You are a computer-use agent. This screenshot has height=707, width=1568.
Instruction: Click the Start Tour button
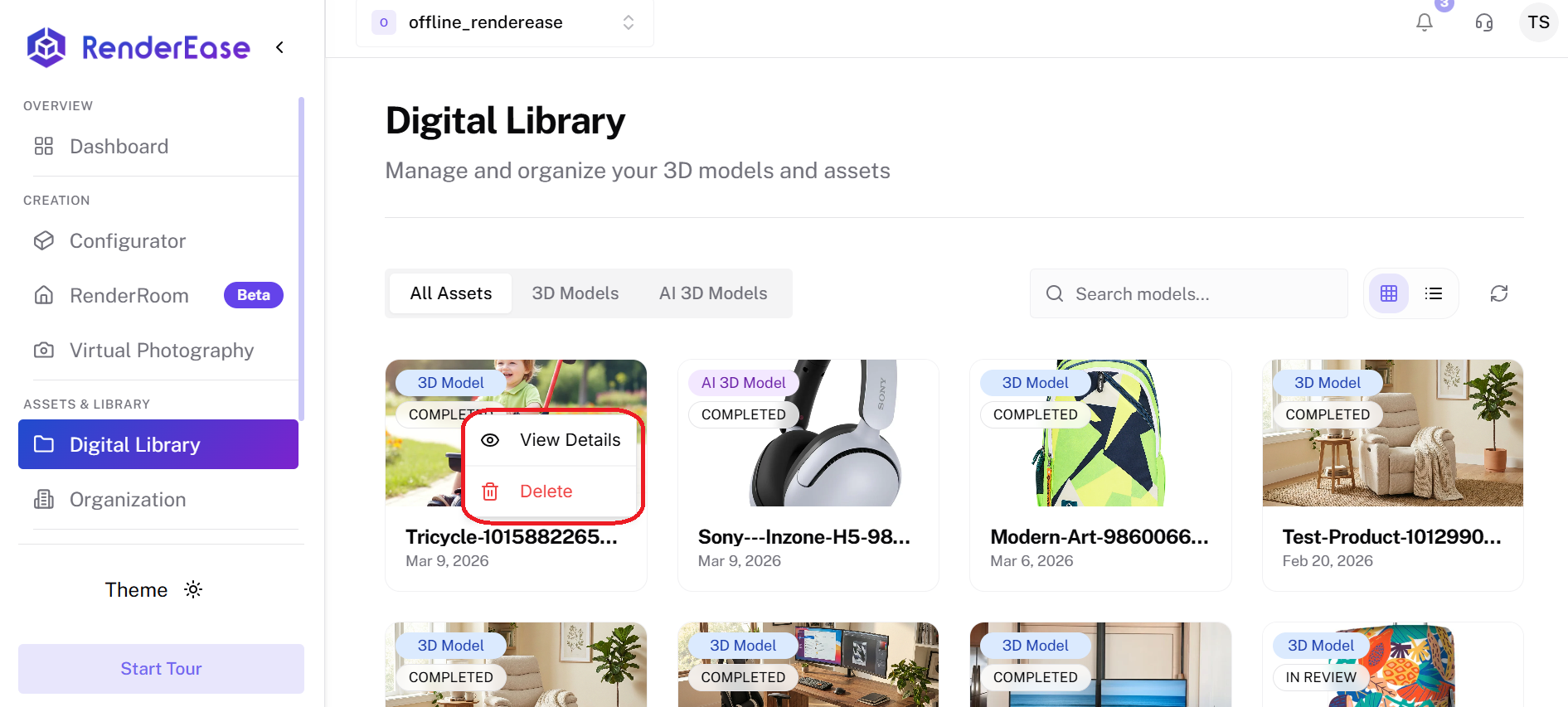(x=161, y=669)
